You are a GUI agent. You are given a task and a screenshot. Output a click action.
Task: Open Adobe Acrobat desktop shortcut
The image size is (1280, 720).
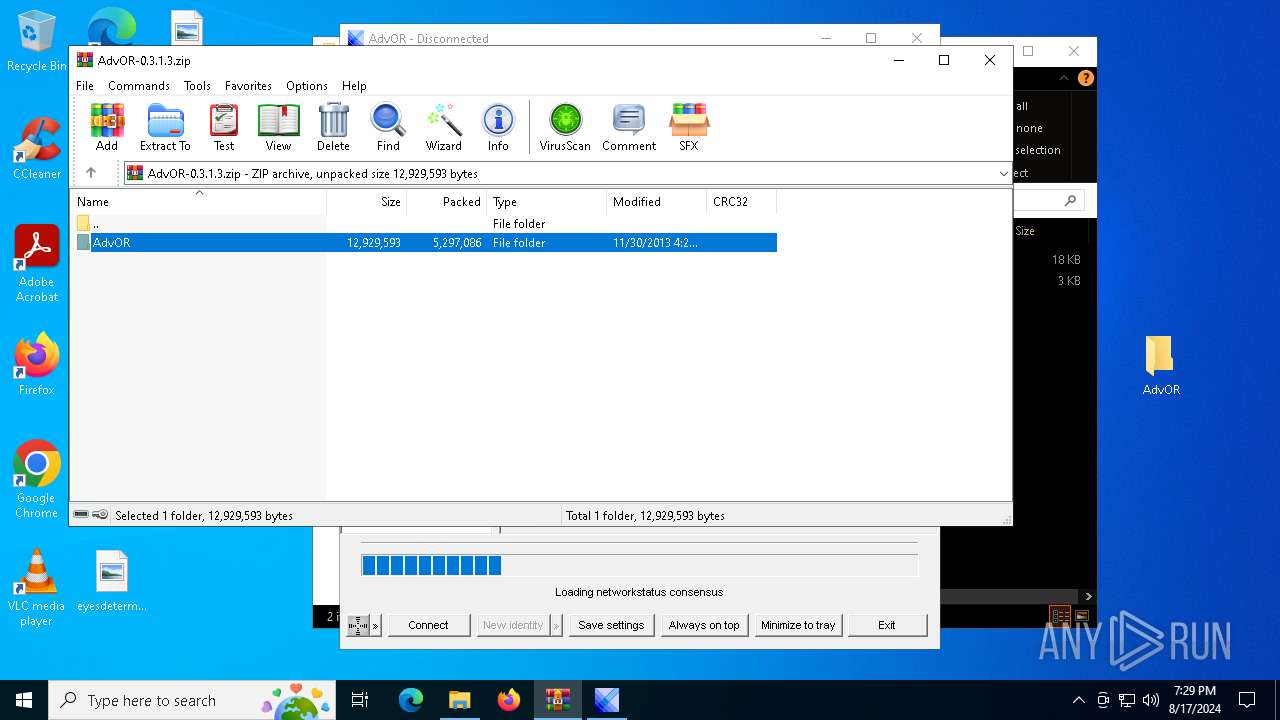(36, 265)
